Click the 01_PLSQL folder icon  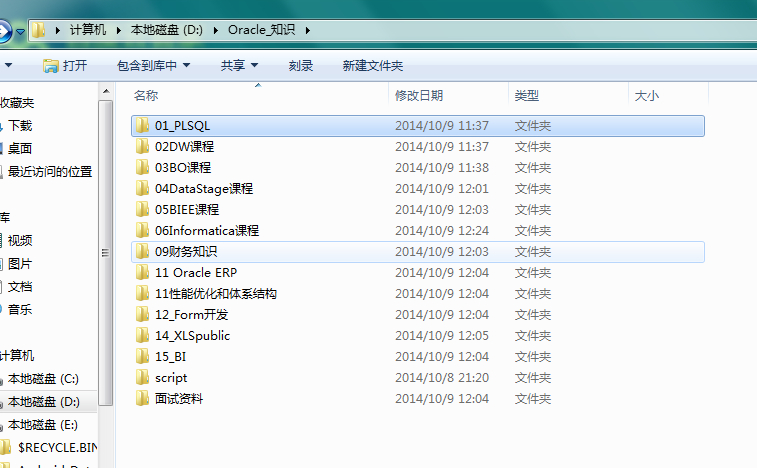142,126
